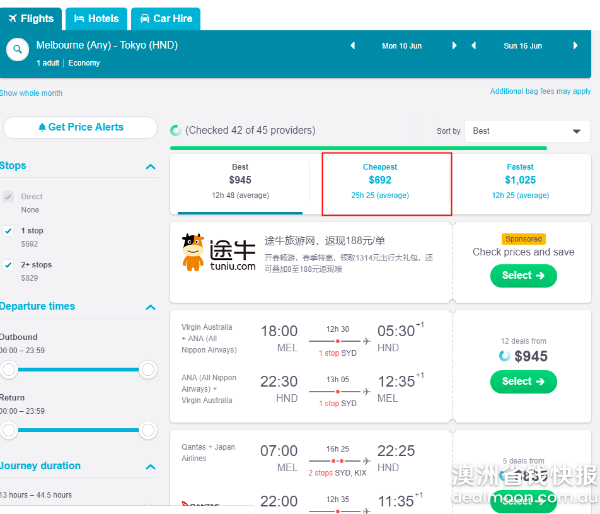The height and width of the screenshot is (514, 600).
Task: Go to previous outbound date arrow
Action: tap(353, 46)
